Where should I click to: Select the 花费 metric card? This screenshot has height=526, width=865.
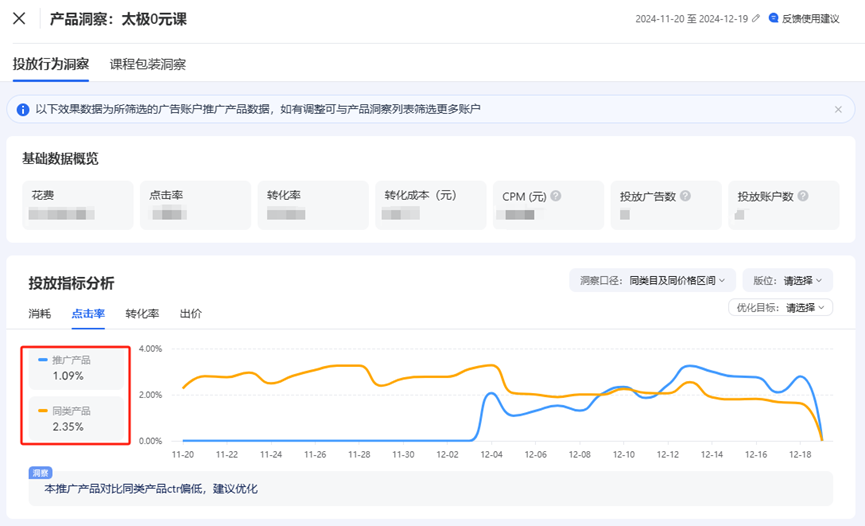point(78,205)
